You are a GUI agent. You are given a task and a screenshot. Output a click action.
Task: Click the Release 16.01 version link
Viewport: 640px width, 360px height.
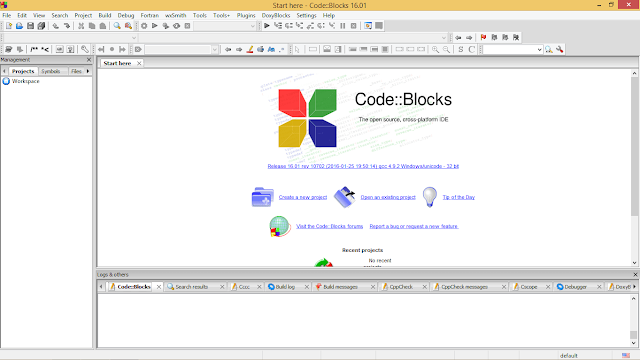[x=363, y=166]
